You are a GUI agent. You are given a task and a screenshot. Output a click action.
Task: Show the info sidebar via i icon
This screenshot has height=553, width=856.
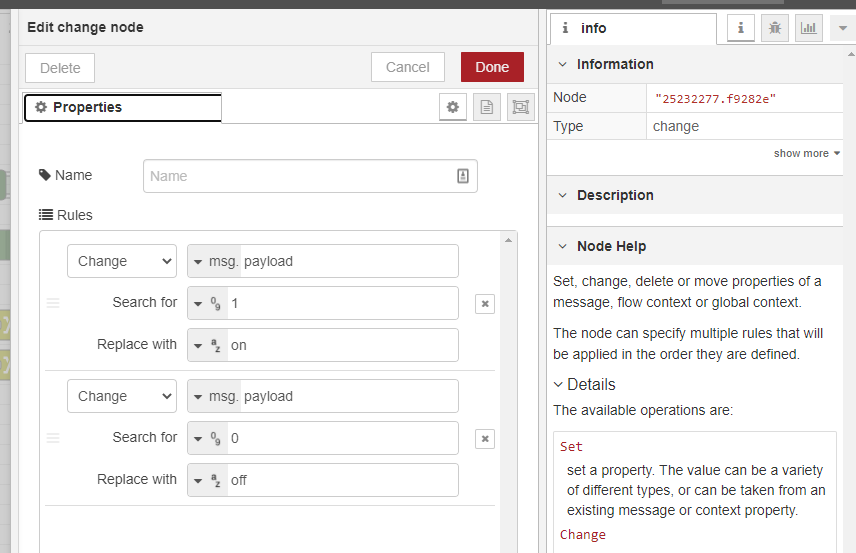click(741, 27)
